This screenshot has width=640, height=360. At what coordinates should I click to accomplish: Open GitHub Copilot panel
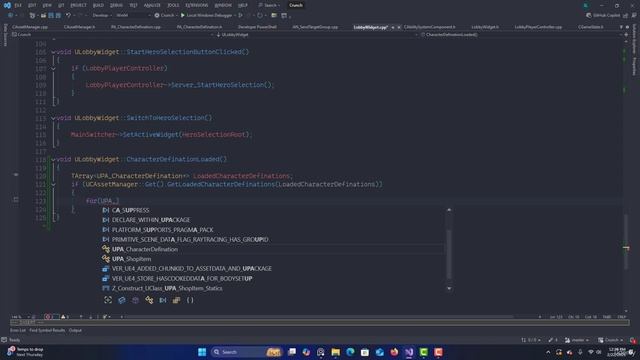point(603,16)
